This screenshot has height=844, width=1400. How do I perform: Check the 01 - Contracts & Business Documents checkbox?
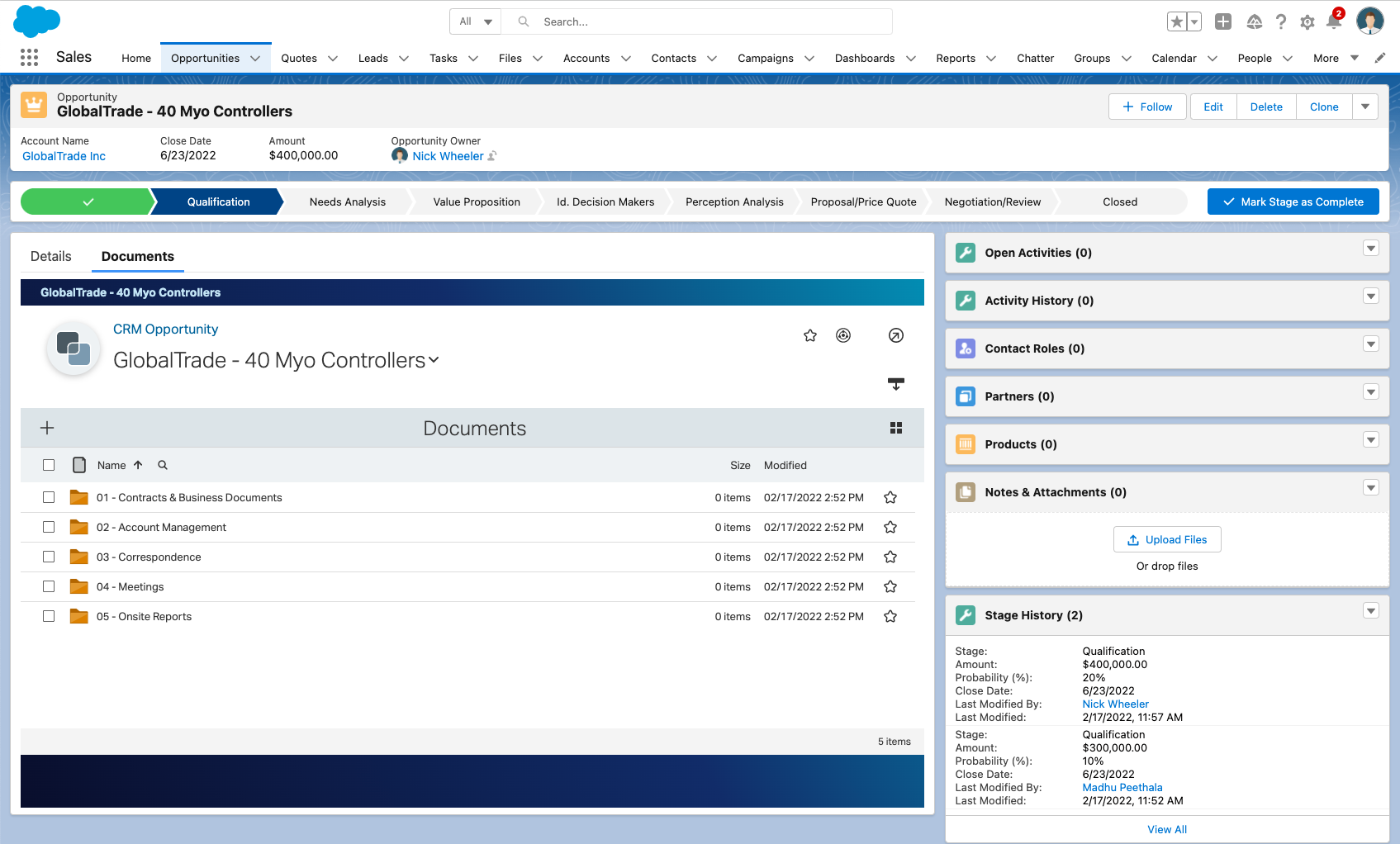[x=49, y=497]
